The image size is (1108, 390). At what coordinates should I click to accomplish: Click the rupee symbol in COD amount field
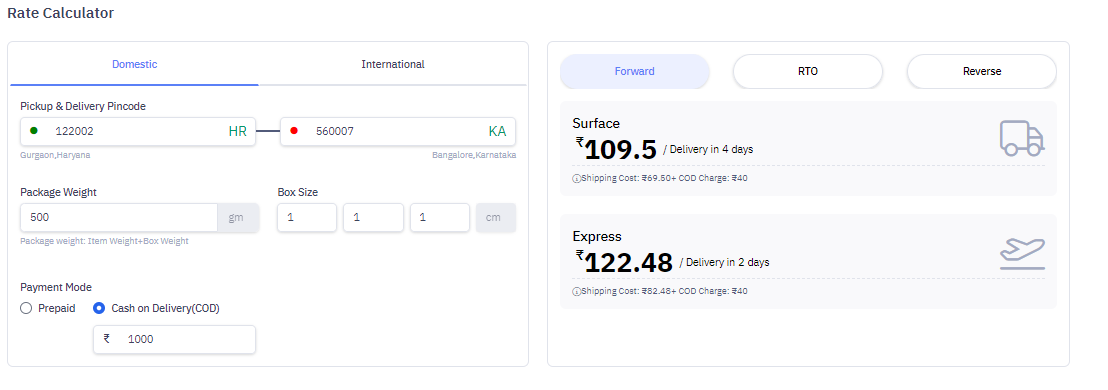(x=107, y=339)
